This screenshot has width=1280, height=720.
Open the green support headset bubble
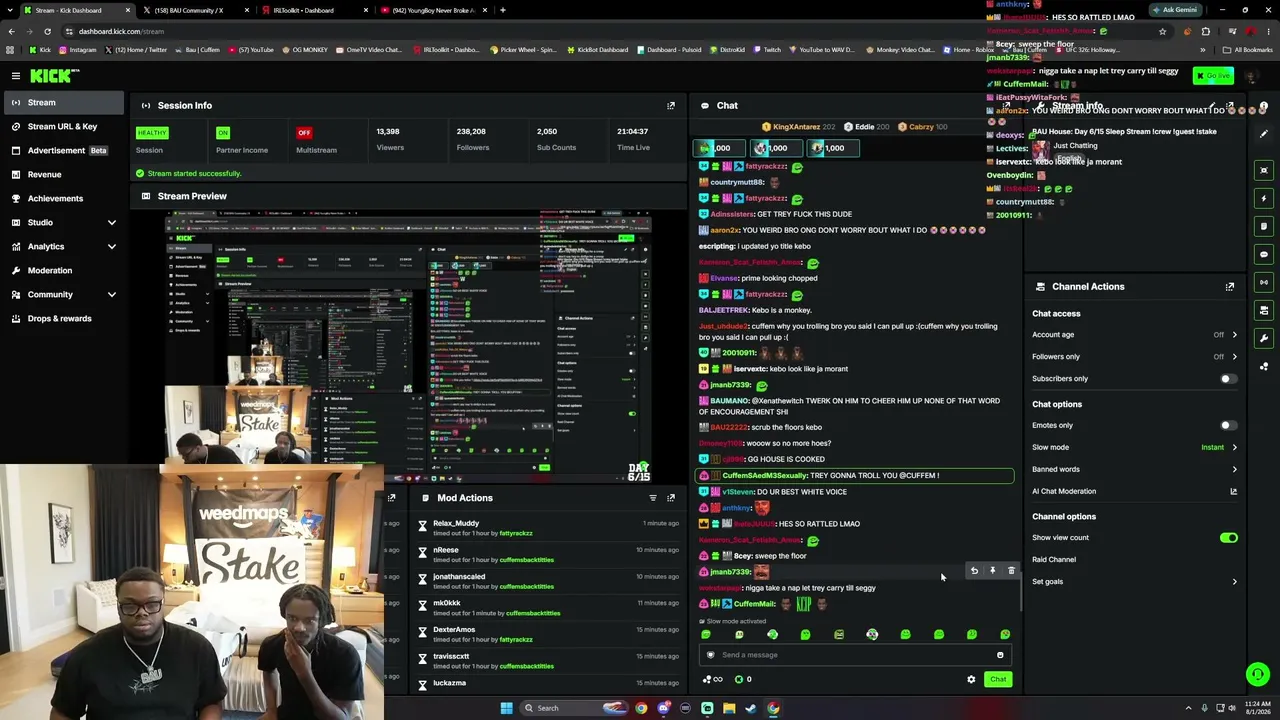tap(1258, 675)
